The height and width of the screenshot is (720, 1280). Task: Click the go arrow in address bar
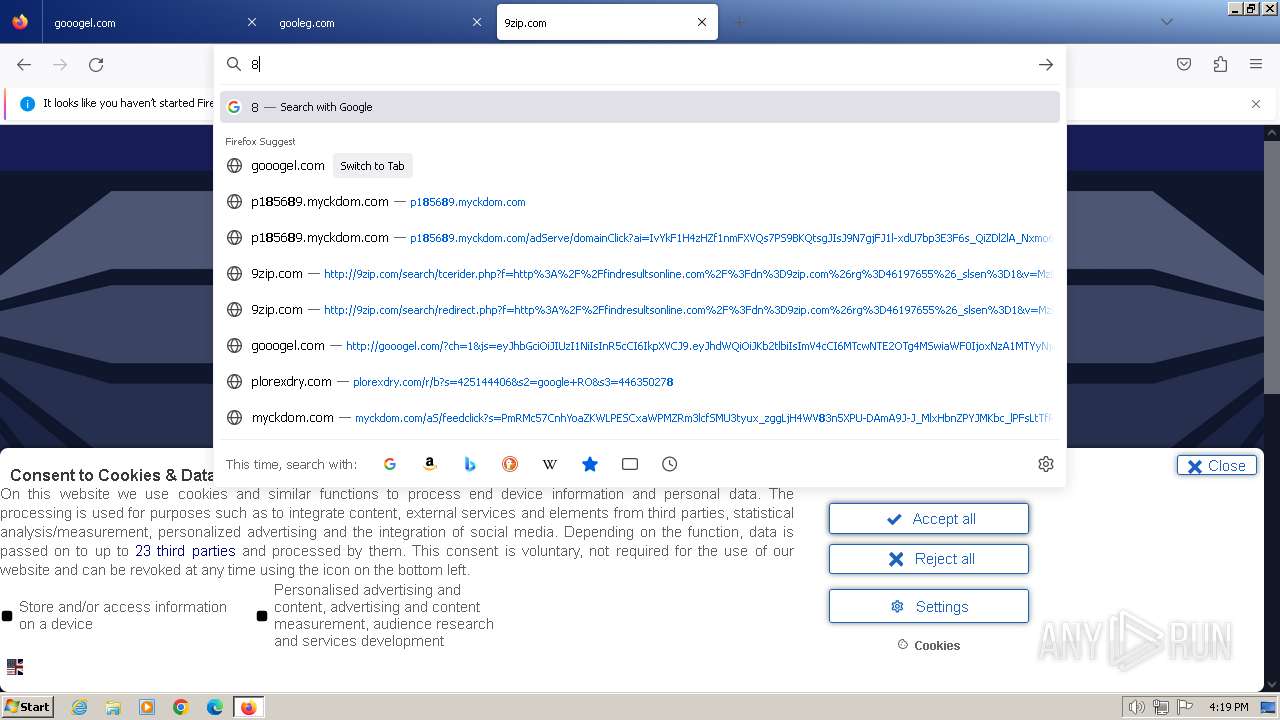(x=1046, y=64)
